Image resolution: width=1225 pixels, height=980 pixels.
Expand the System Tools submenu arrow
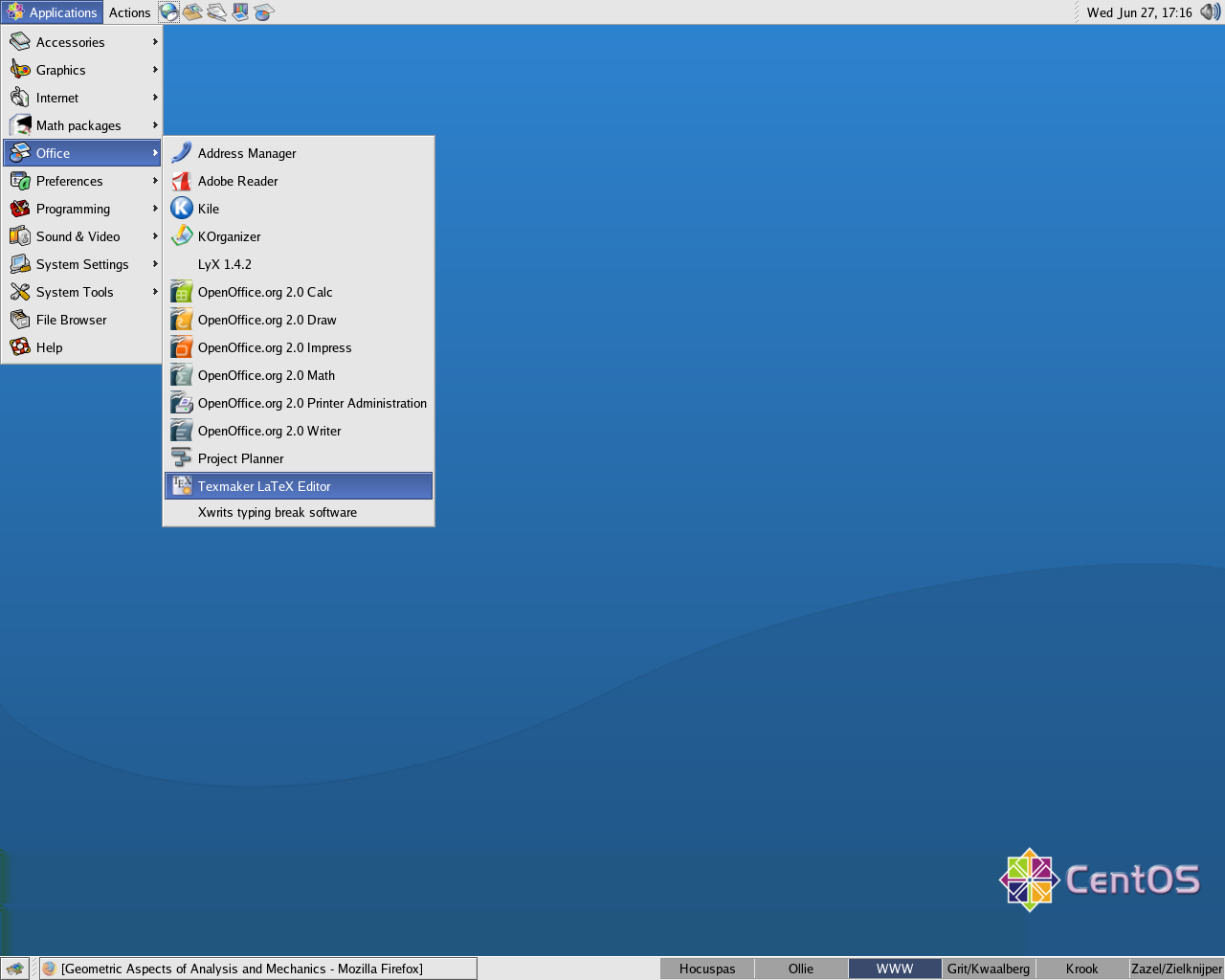pyautogui.click(x=155, y=292)
